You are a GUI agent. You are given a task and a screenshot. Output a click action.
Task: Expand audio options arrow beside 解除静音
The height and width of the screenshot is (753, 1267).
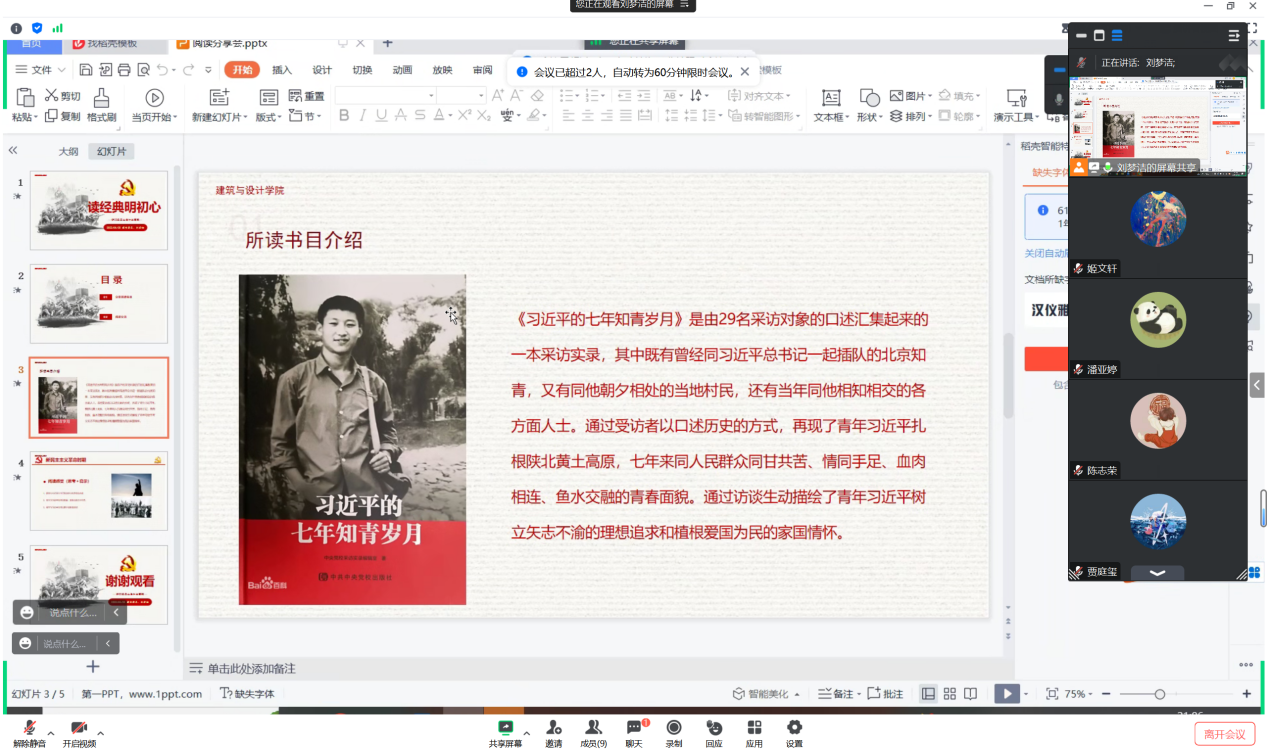(x=51, y=733)
